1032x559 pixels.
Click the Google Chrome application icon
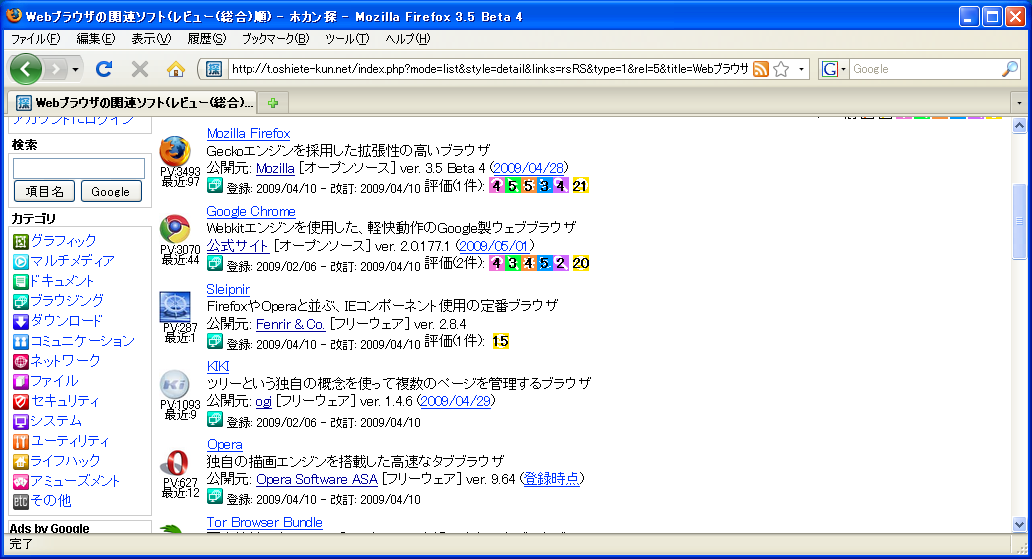point(175,229)
